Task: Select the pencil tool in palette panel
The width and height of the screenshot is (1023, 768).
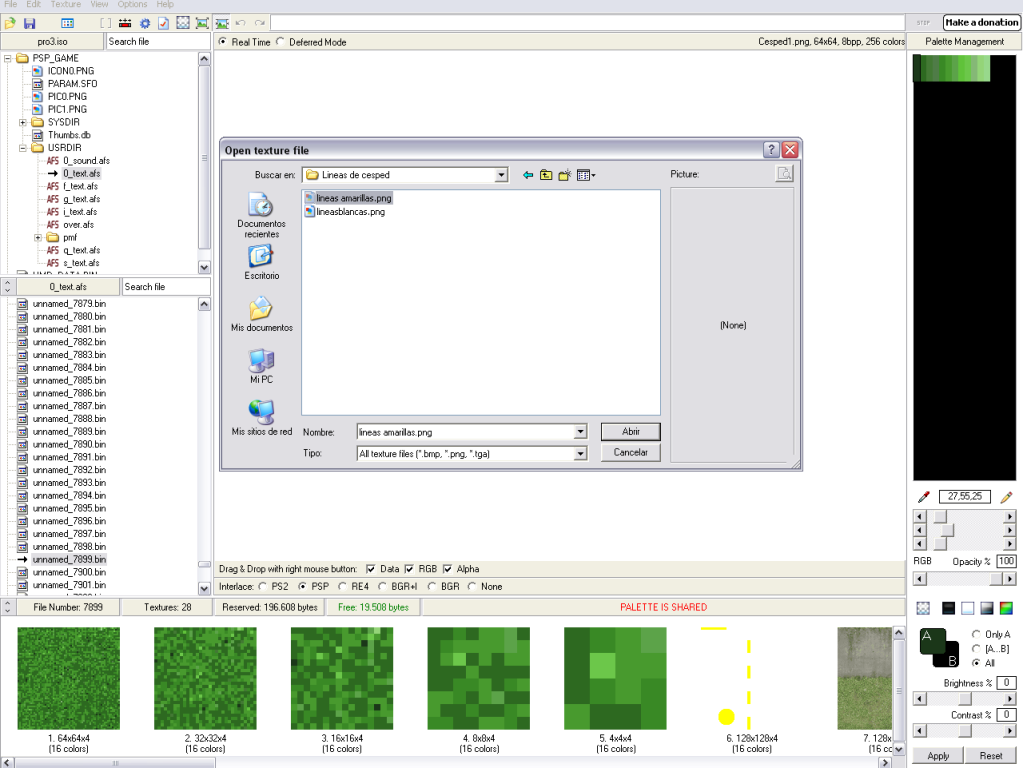Action: point(1007,497)
